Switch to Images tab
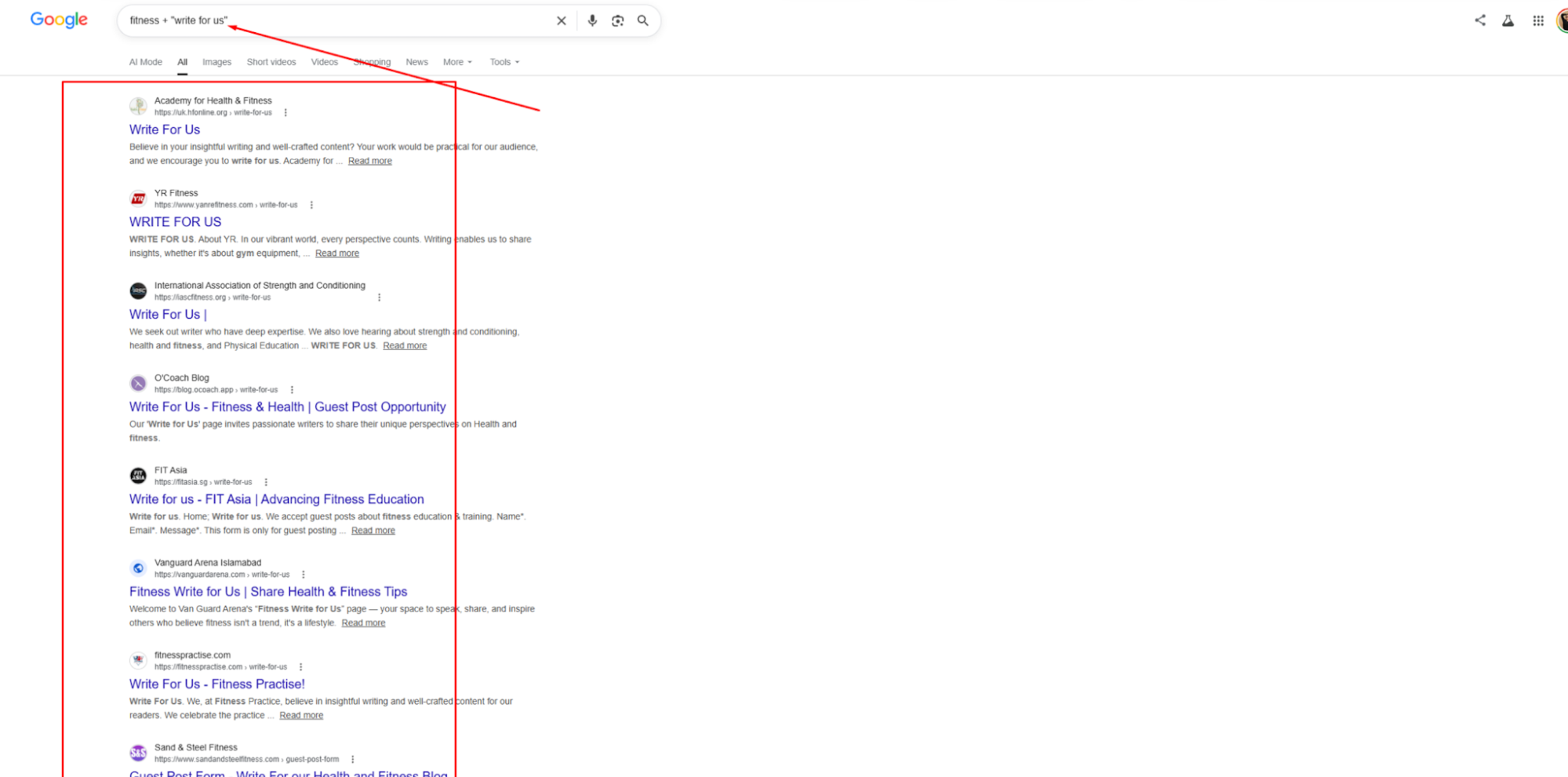1568x777 pixels. 216,62
